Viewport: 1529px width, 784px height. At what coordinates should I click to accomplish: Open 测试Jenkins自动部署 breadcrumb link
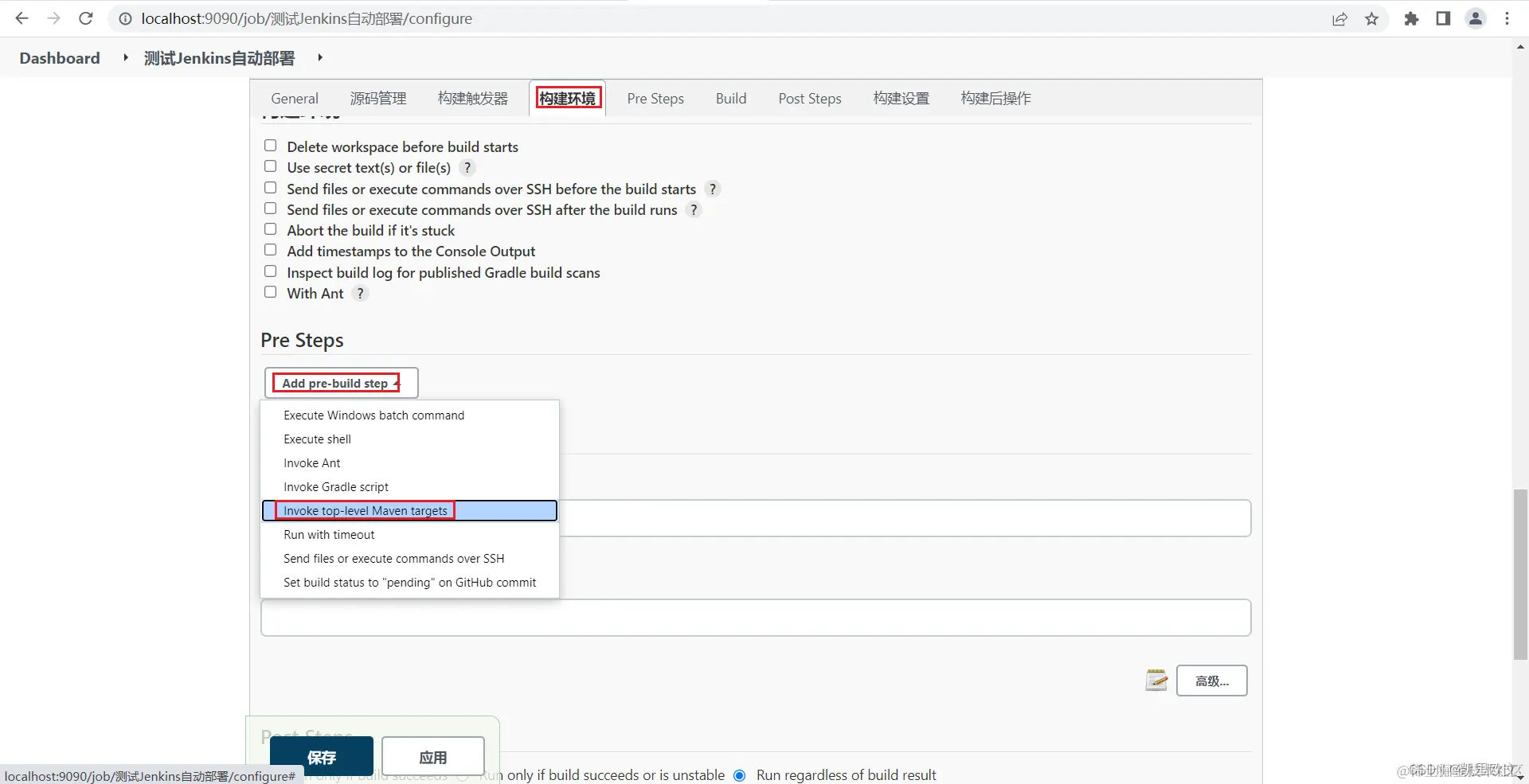(219, 58)
